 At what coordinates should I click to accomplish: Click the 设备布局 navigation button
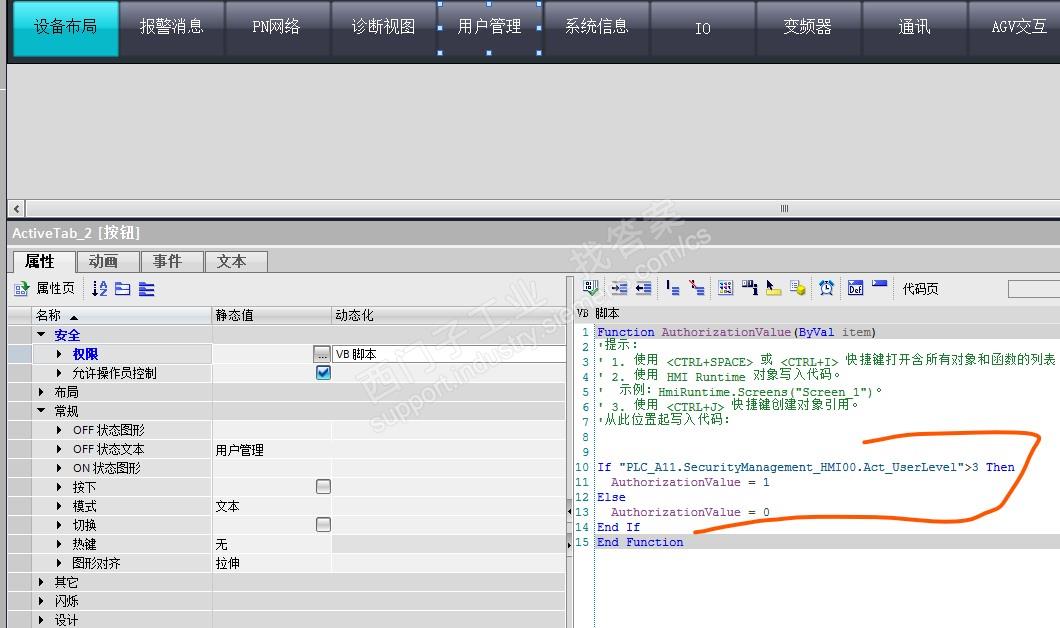point(66,27)
